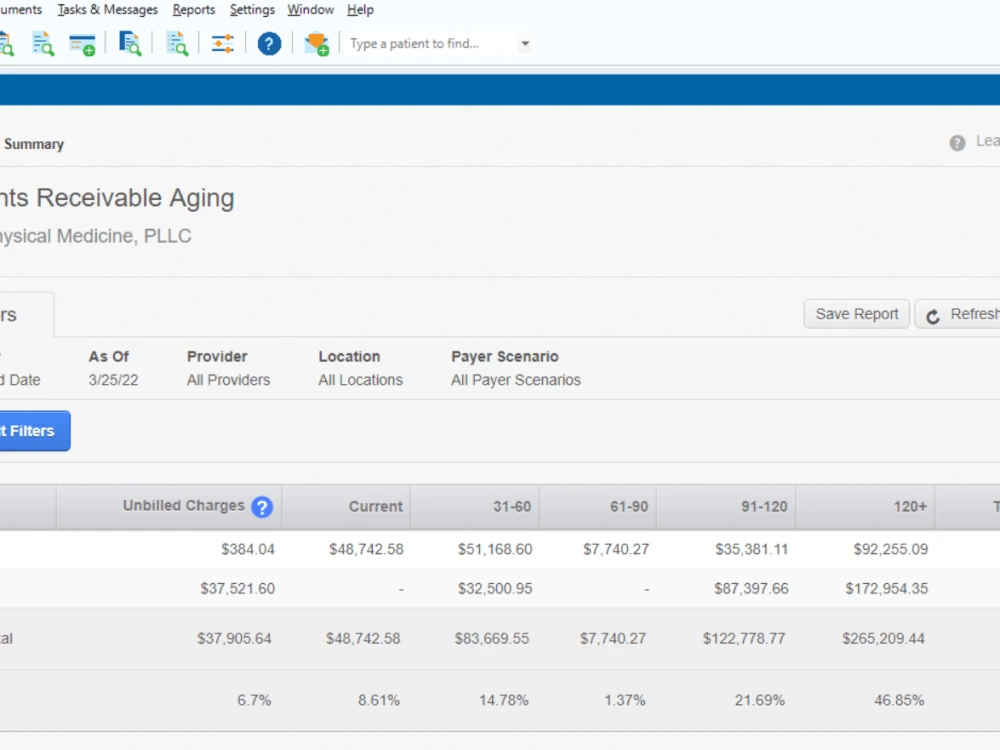Click the $172,954.35 cell
This screenshot has width=1000, height=750.
pyautogui.click(x=886, y=589)
